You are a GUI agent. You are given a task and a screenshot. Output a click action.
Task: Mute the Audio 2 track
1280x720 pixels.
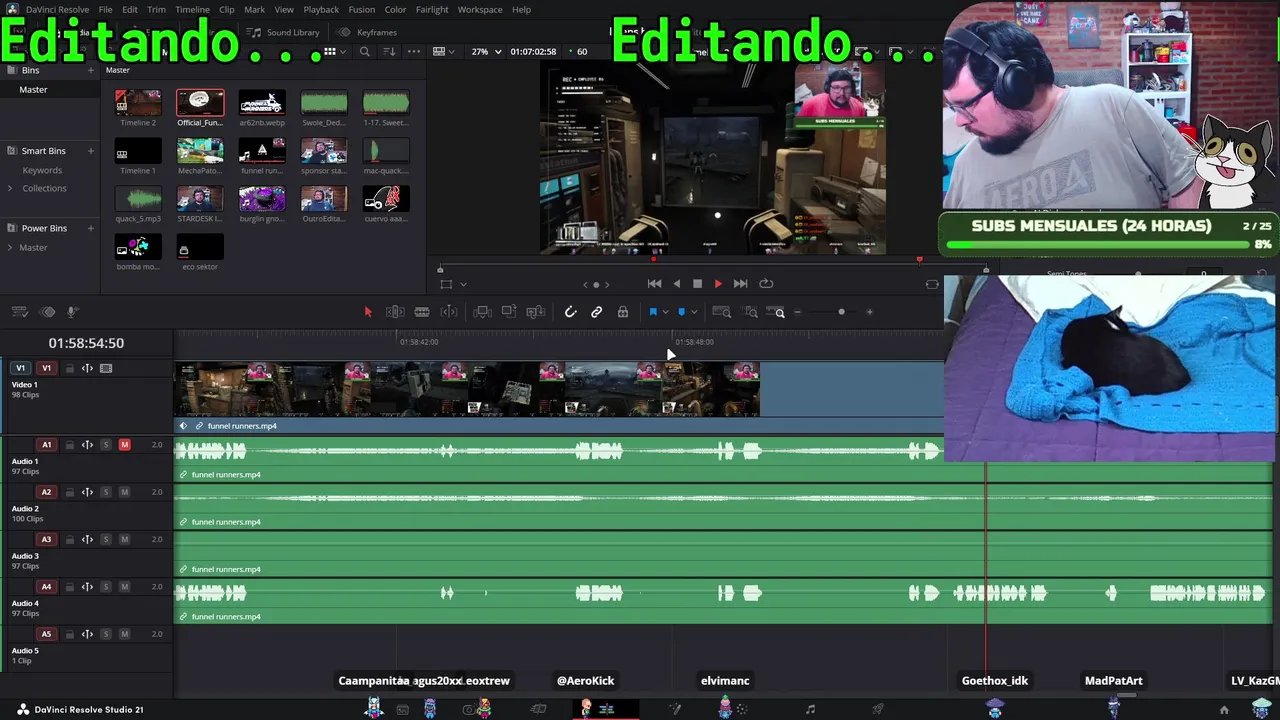point(124,492)
